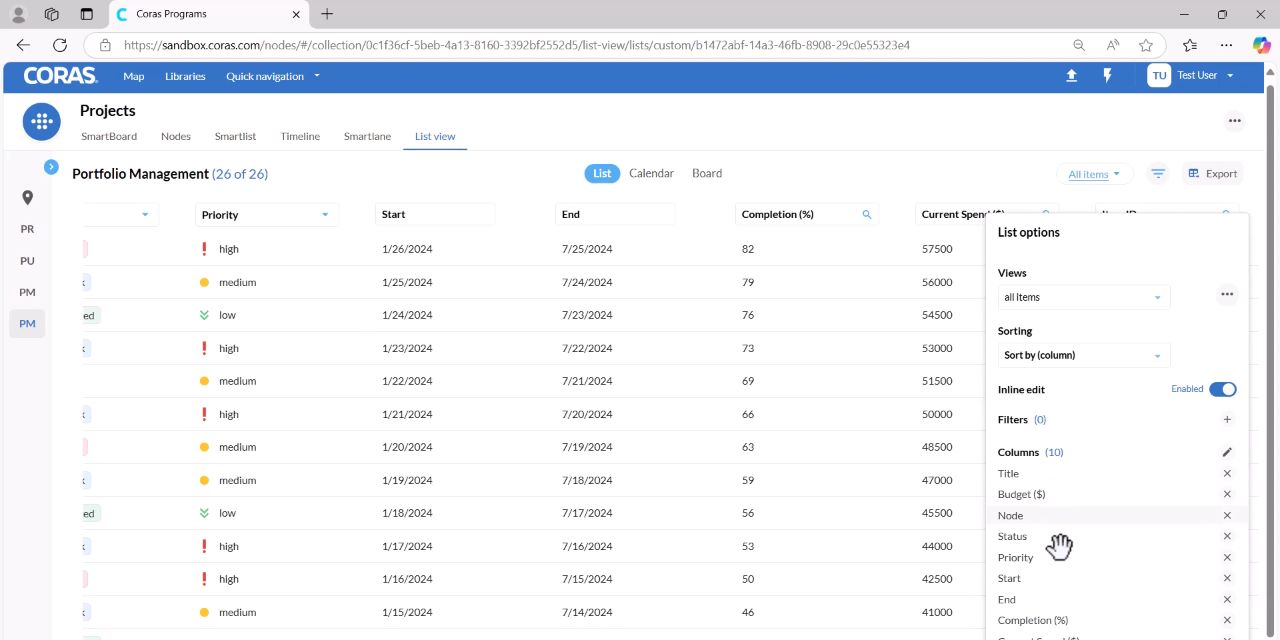1280x640 pixels.
Task: Open browser settings ellipsis menu
Action: [1226, 45]
